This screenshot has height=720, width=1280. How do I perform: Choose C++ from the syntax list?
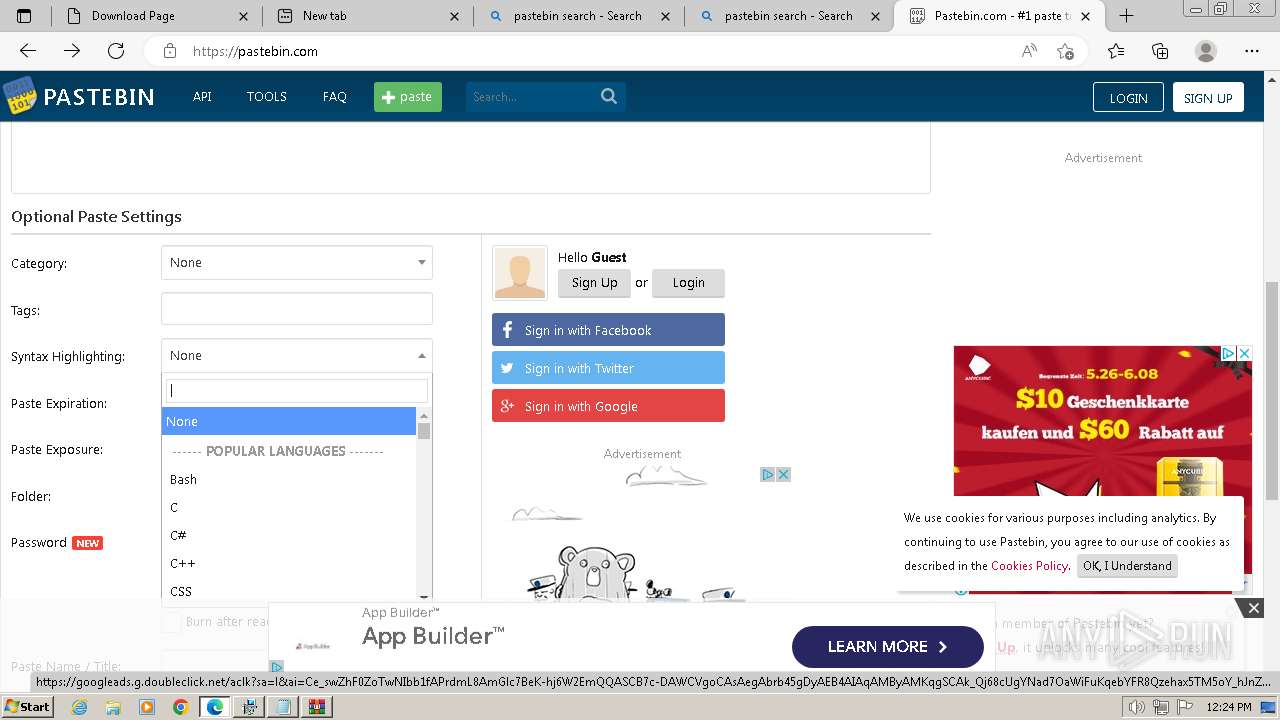coord(288,563)
